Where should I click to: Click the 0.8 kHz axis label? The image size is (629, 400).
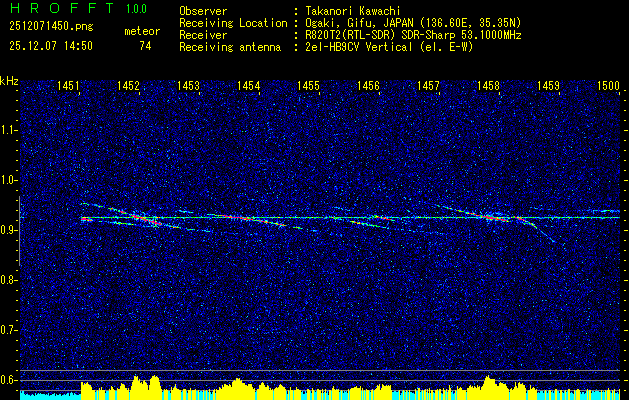pyautogui.click(x=9, y=280)
